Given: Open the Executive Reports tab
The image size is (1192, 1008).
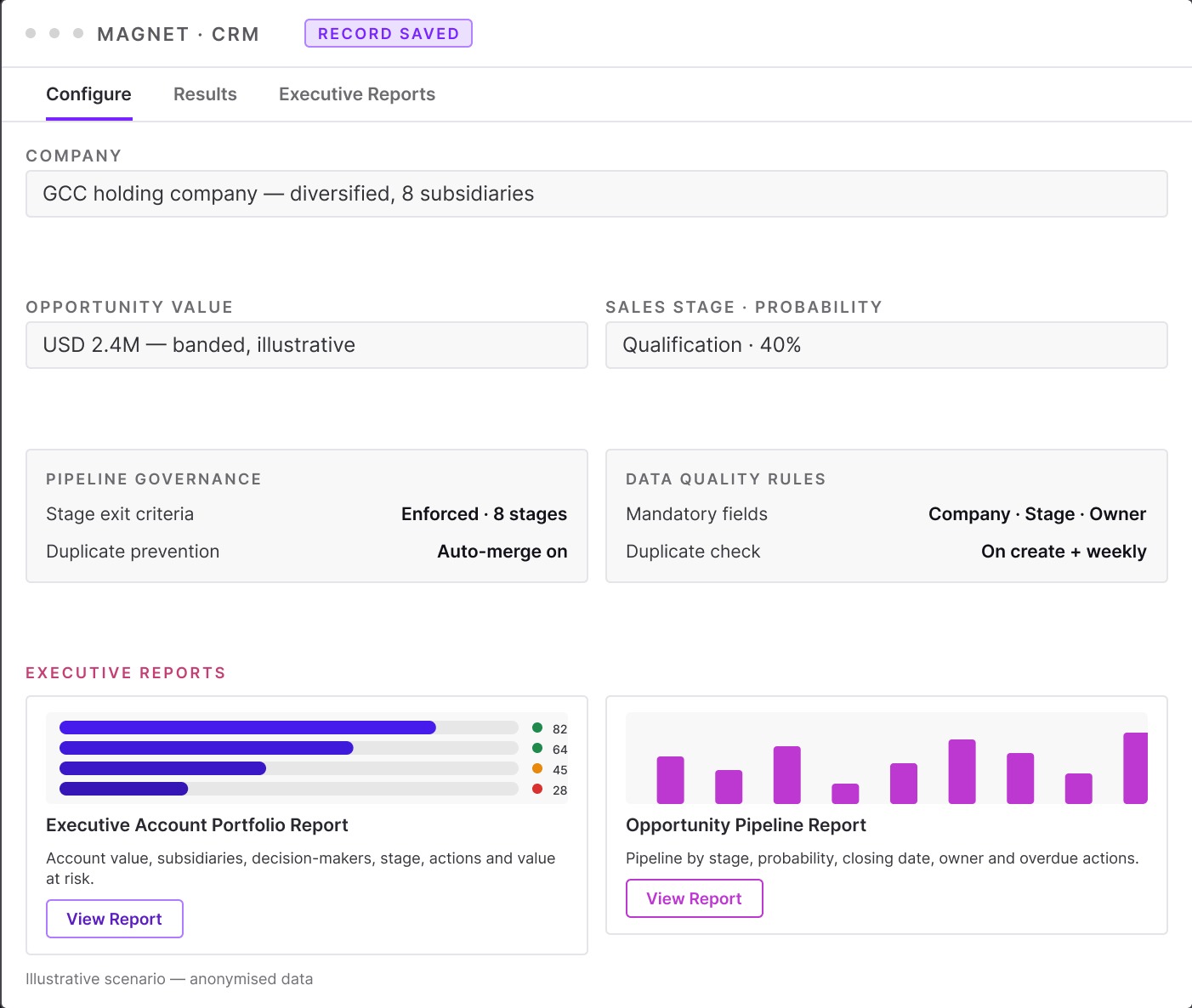Looking at the screenshot, I should (x=357, y=94).
